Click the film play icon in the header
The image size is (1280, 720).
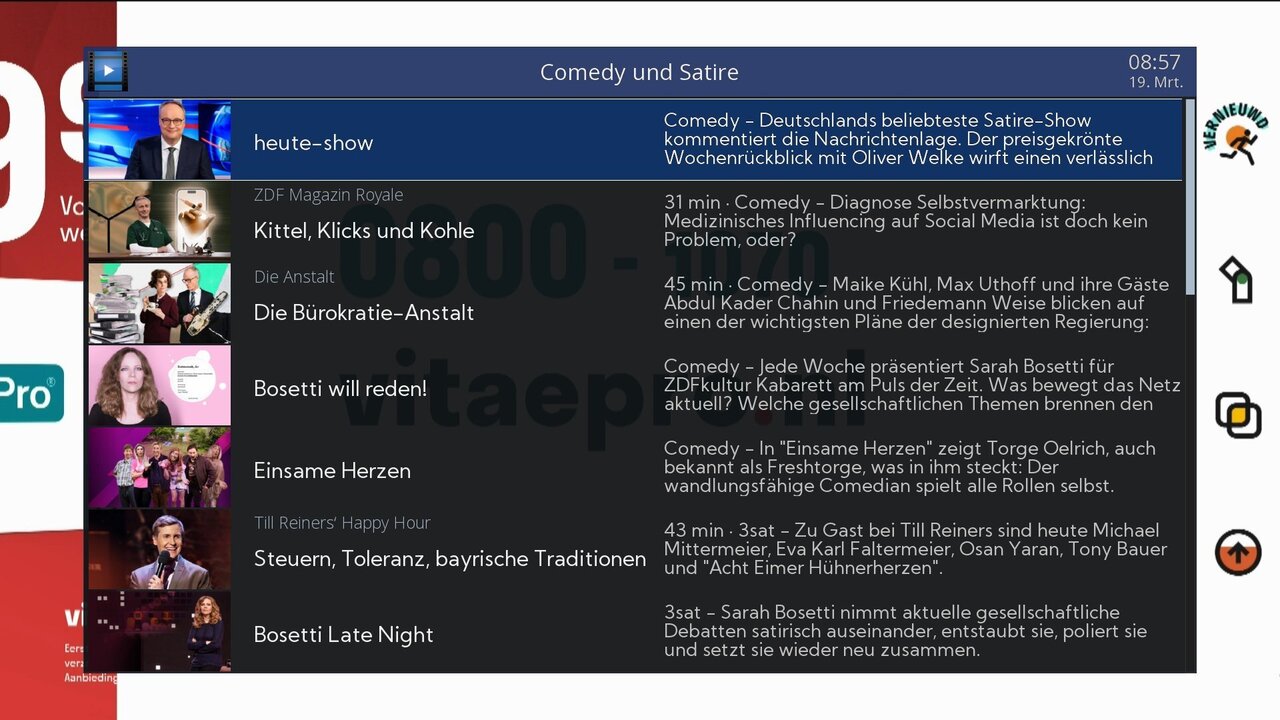(x=108, y=71)
